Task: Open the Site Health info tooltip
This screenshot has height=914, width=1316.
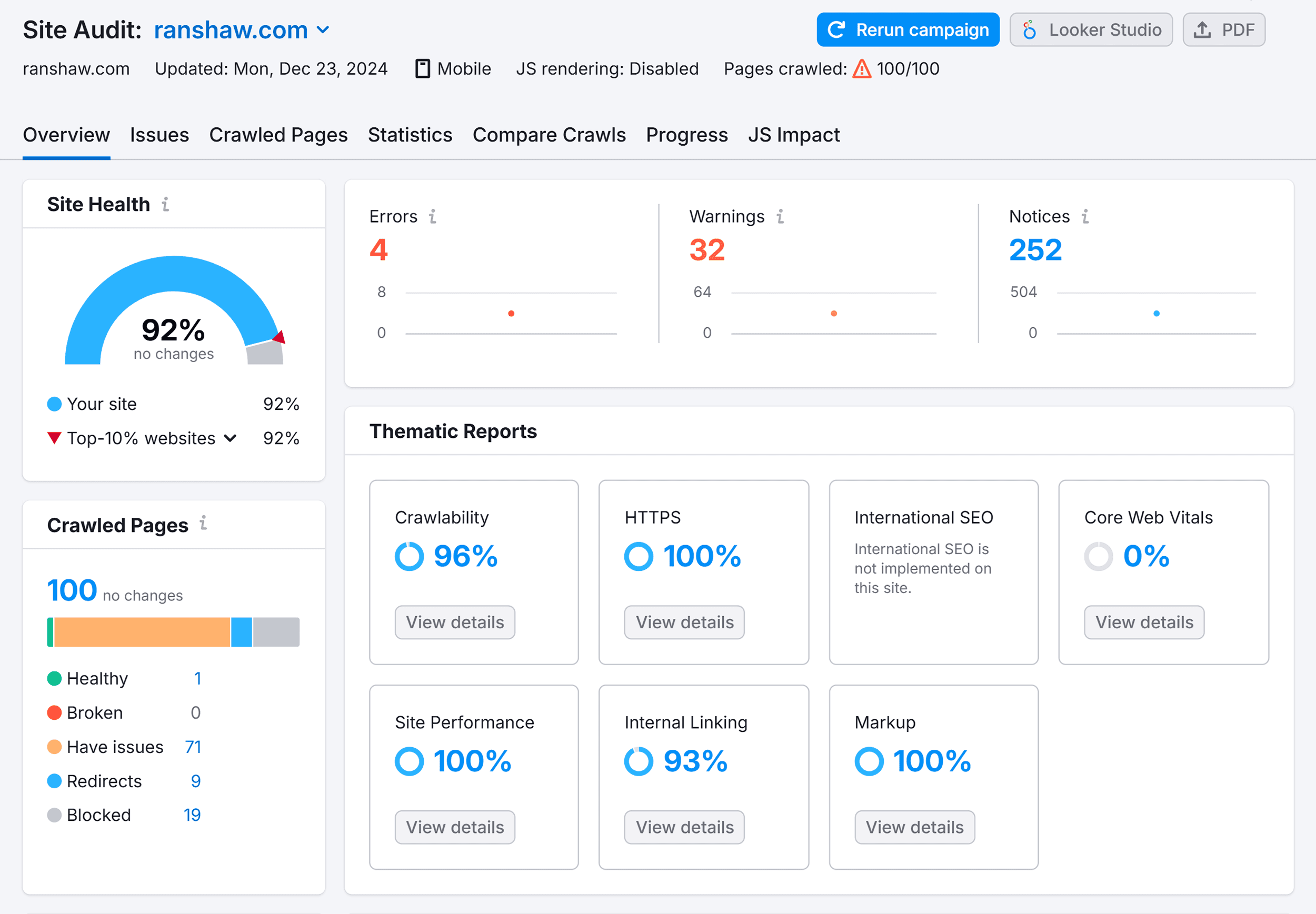Action: 166,205
